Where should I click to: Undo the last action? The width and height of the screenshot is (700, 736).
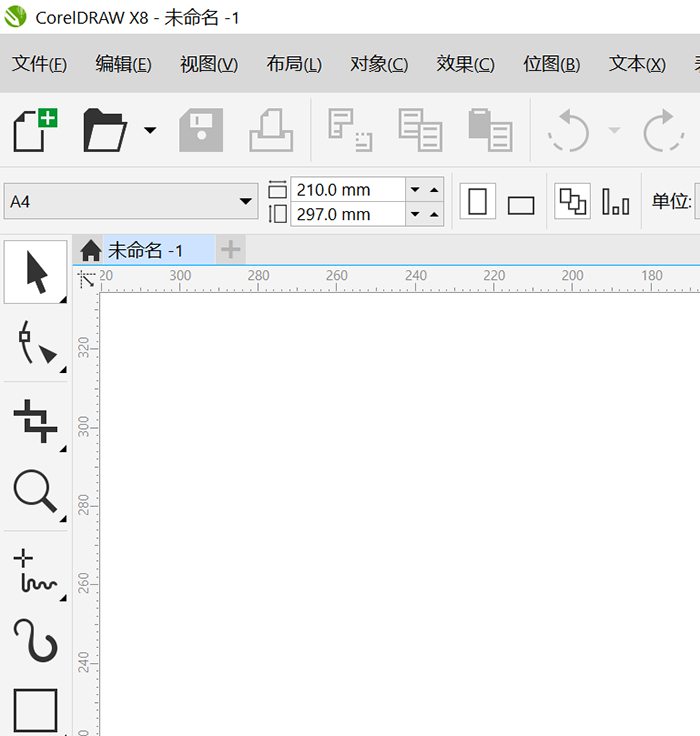point(569,130)
